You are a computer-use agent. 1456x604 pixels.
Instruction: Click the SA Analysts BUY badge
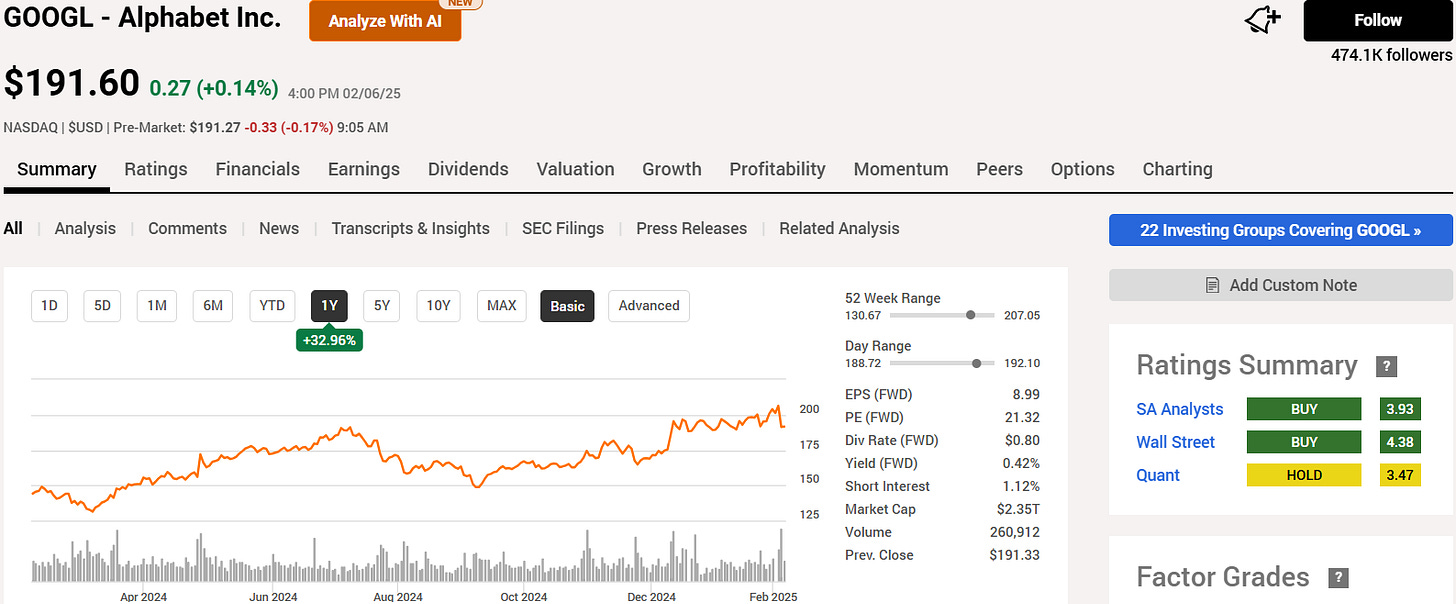[x=1304, y=409]
